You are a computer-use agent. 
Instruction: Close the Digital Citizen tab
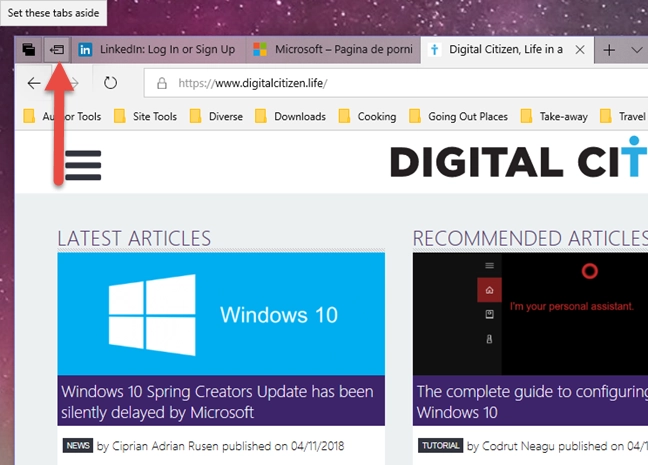580,50
